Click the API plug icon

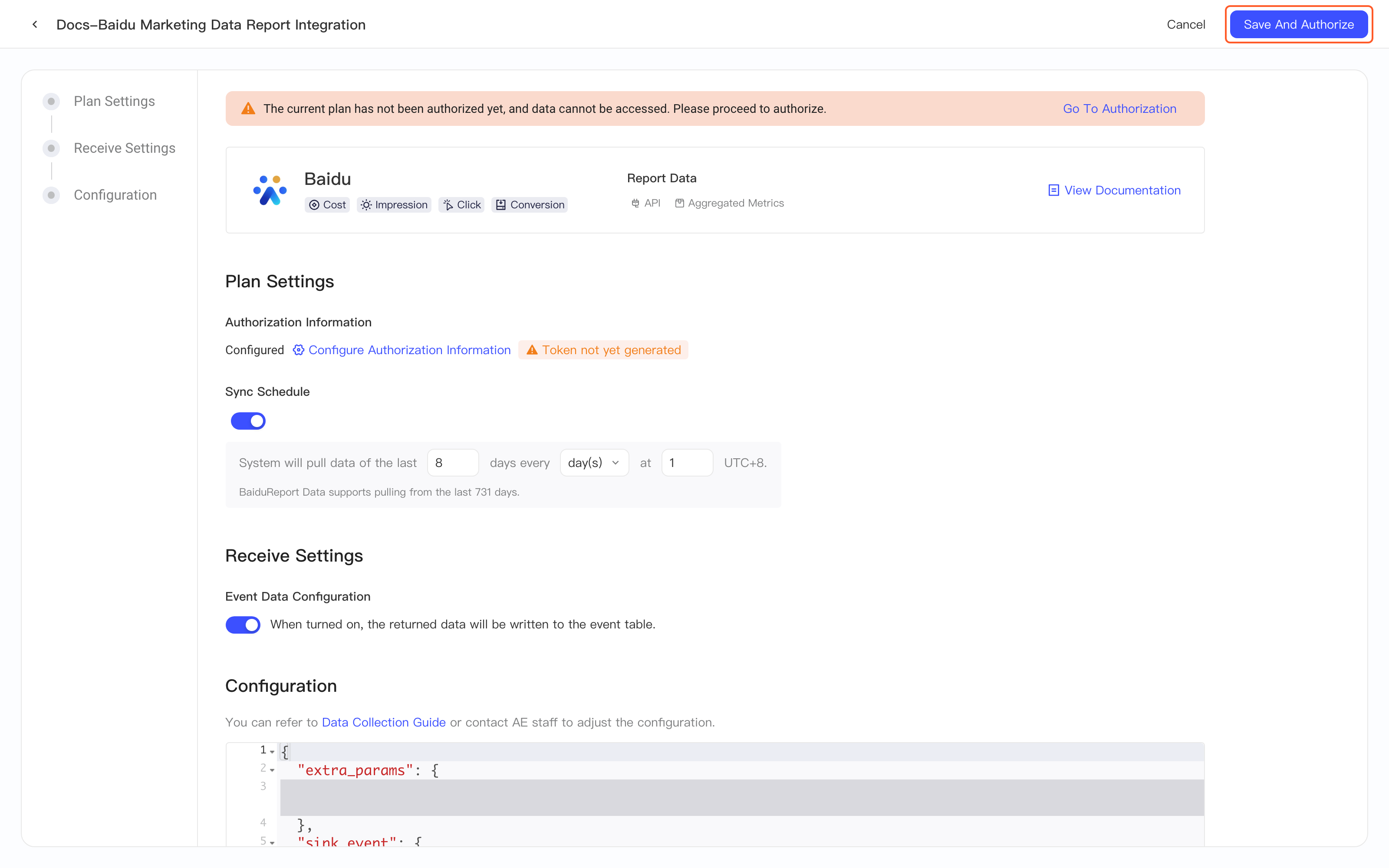tap(635, 203)
